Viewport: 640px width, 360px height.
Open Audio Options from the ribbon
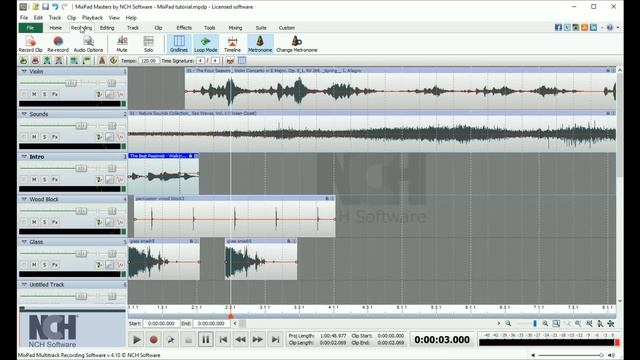tap(88, 44)
